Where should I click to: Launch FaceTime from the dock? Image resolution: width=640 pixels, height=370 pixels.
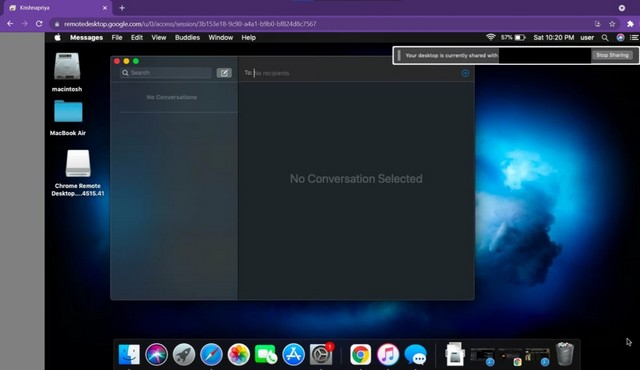point(266,354)
